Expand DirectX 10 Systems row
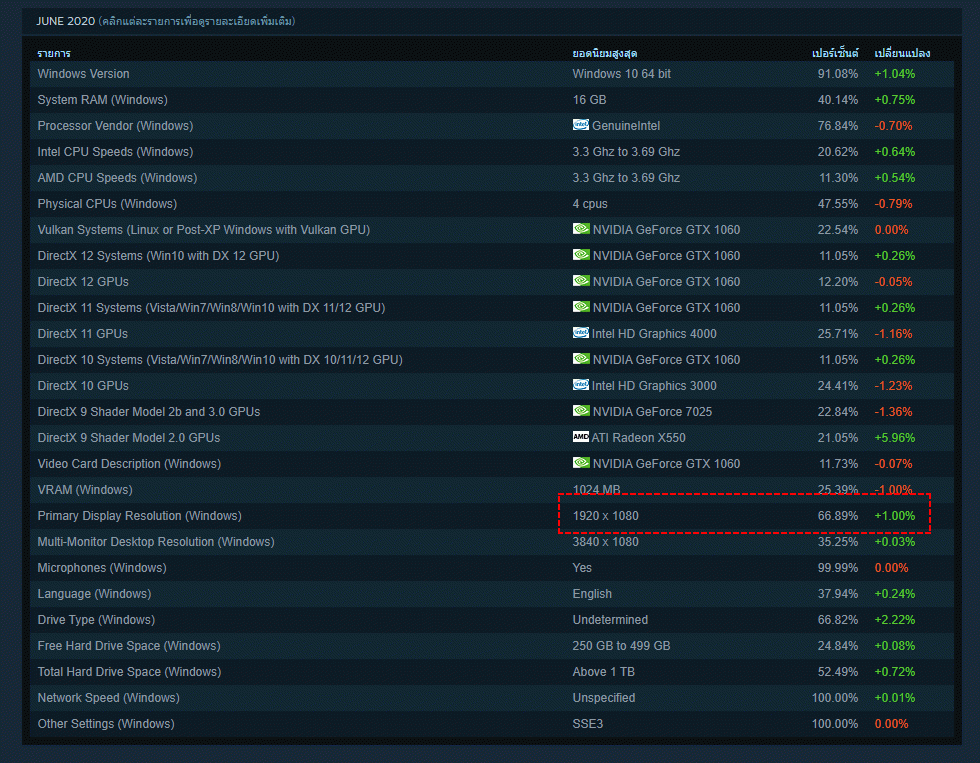 click(492, 360)
